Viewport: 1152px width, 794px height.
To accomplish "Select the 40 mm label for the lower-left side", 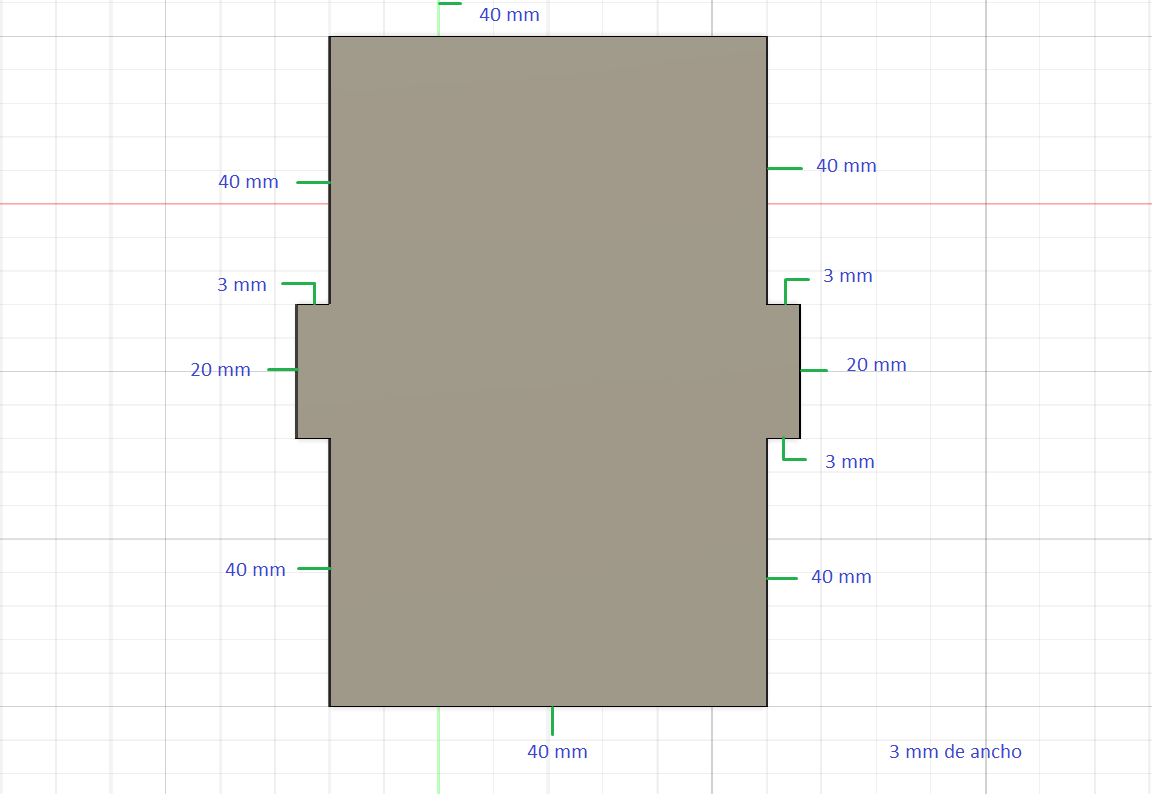I will [x=255, y=569].
